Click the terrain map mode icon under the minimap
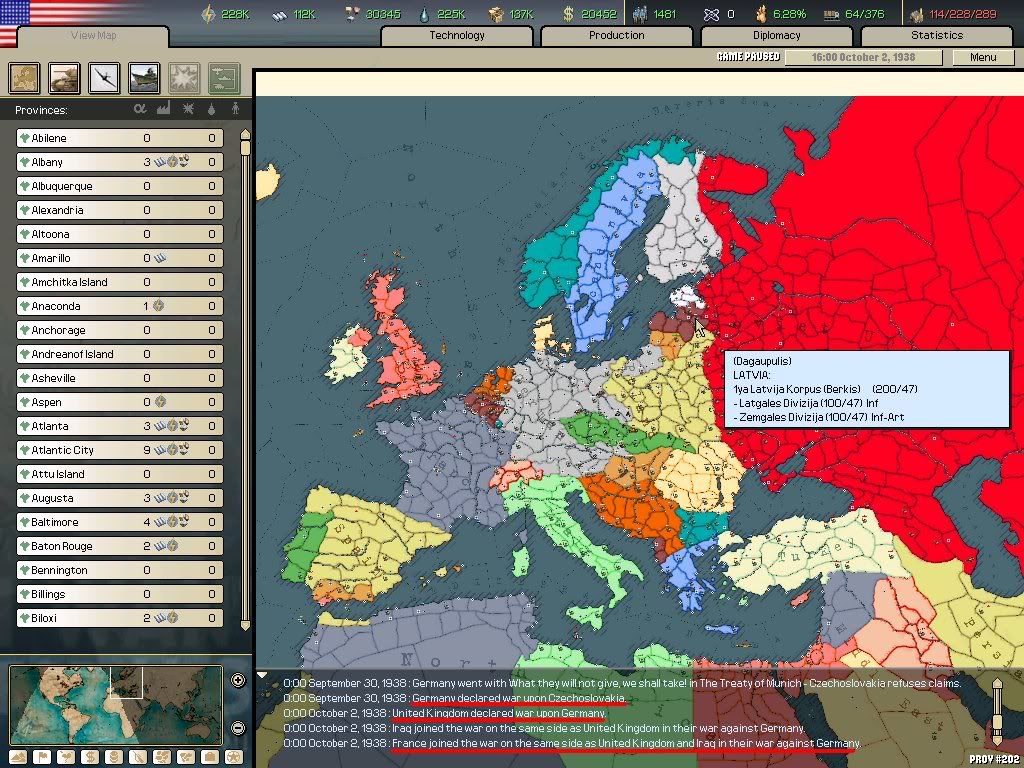 [x=17, y=755]
